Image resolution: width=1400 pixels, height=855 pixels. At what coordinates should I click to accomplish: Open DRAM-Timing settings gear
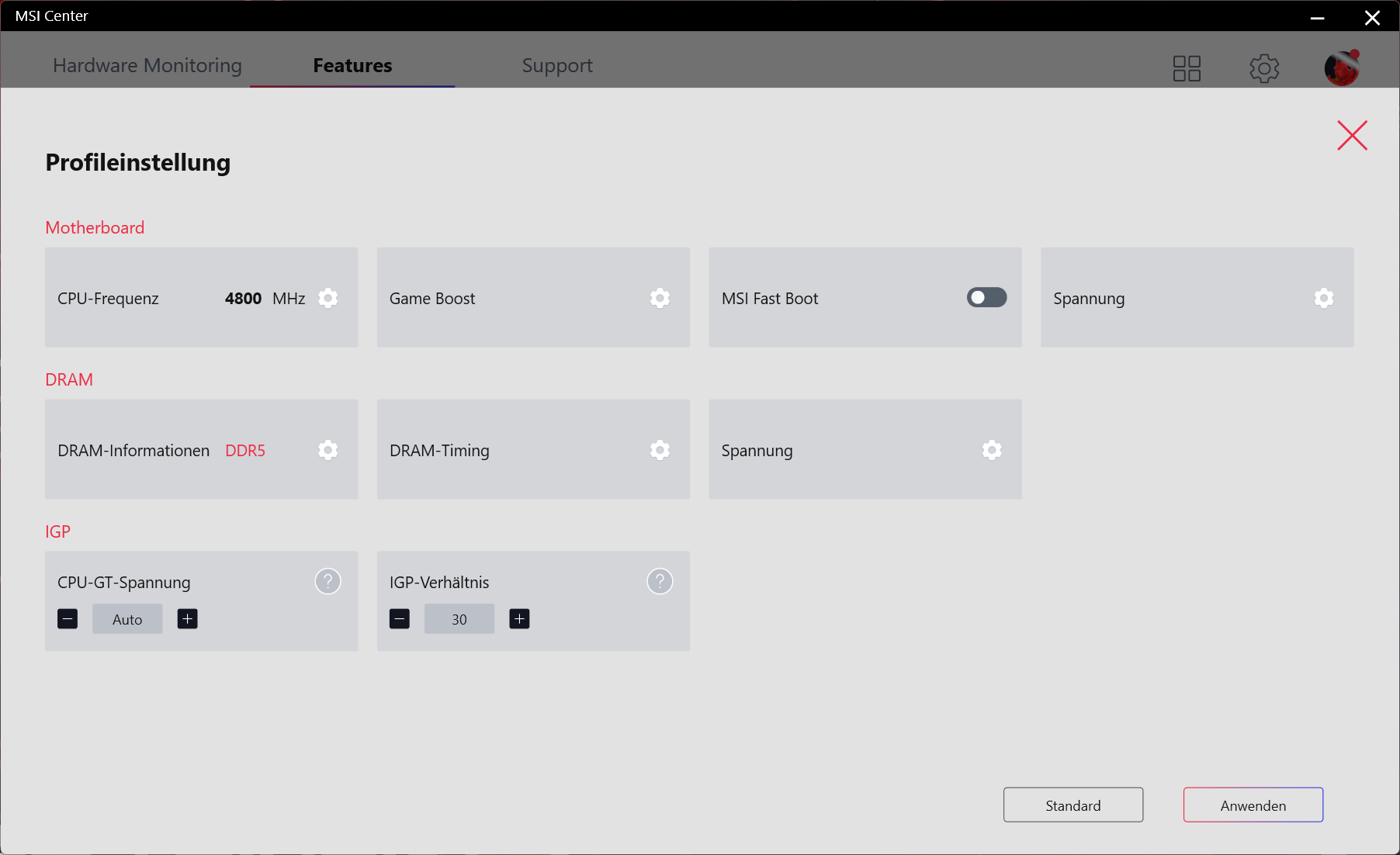tap(660, 450)
